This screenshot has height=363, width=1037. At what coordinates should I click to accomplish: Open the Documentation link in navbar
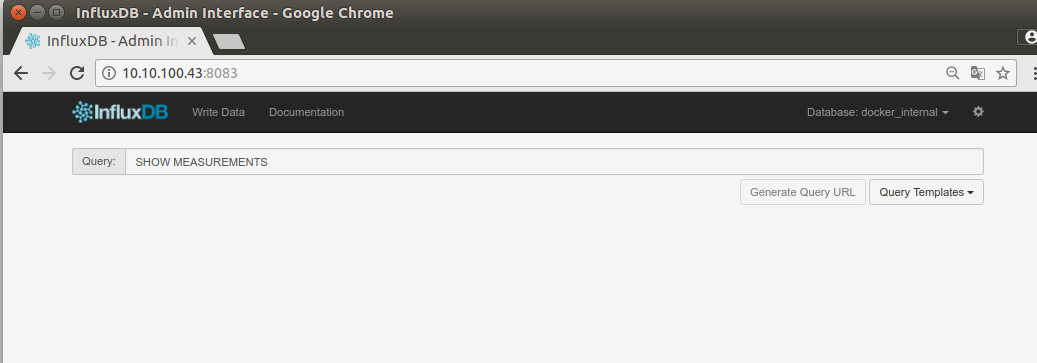(x=306, y=112)
